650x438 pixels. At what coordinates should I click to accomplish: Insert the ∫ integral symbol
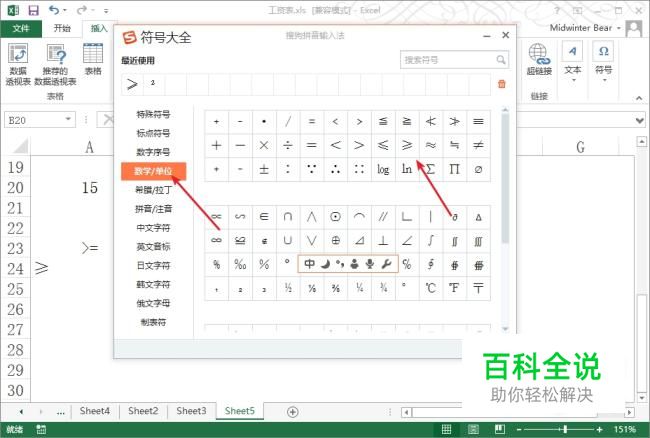pyautogui.click(x=431, y=240)
